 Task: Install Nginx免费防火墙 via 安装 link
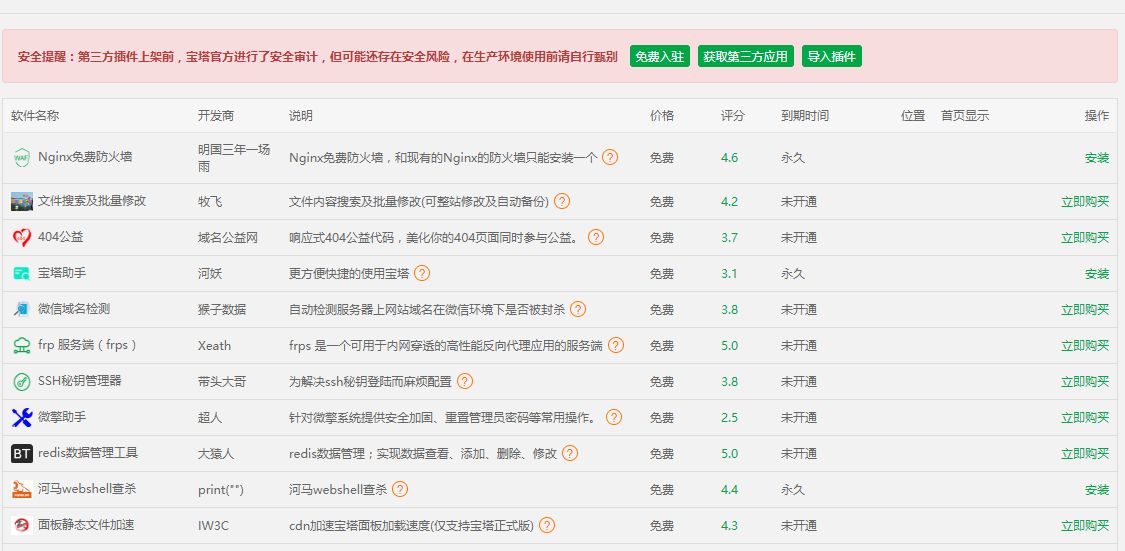(1097, 158)
